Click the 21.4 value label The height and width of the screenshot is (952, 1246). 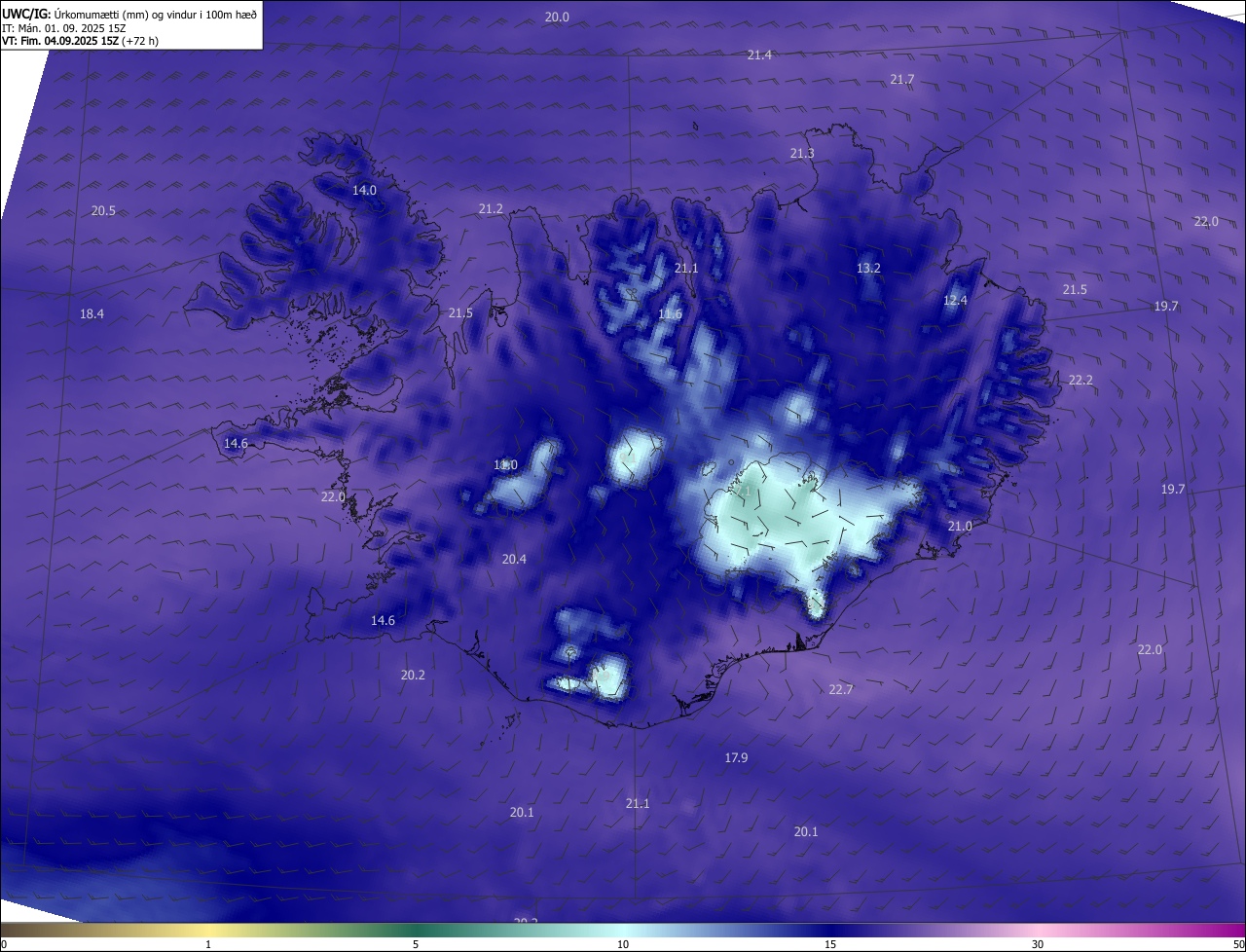(759, 55)
